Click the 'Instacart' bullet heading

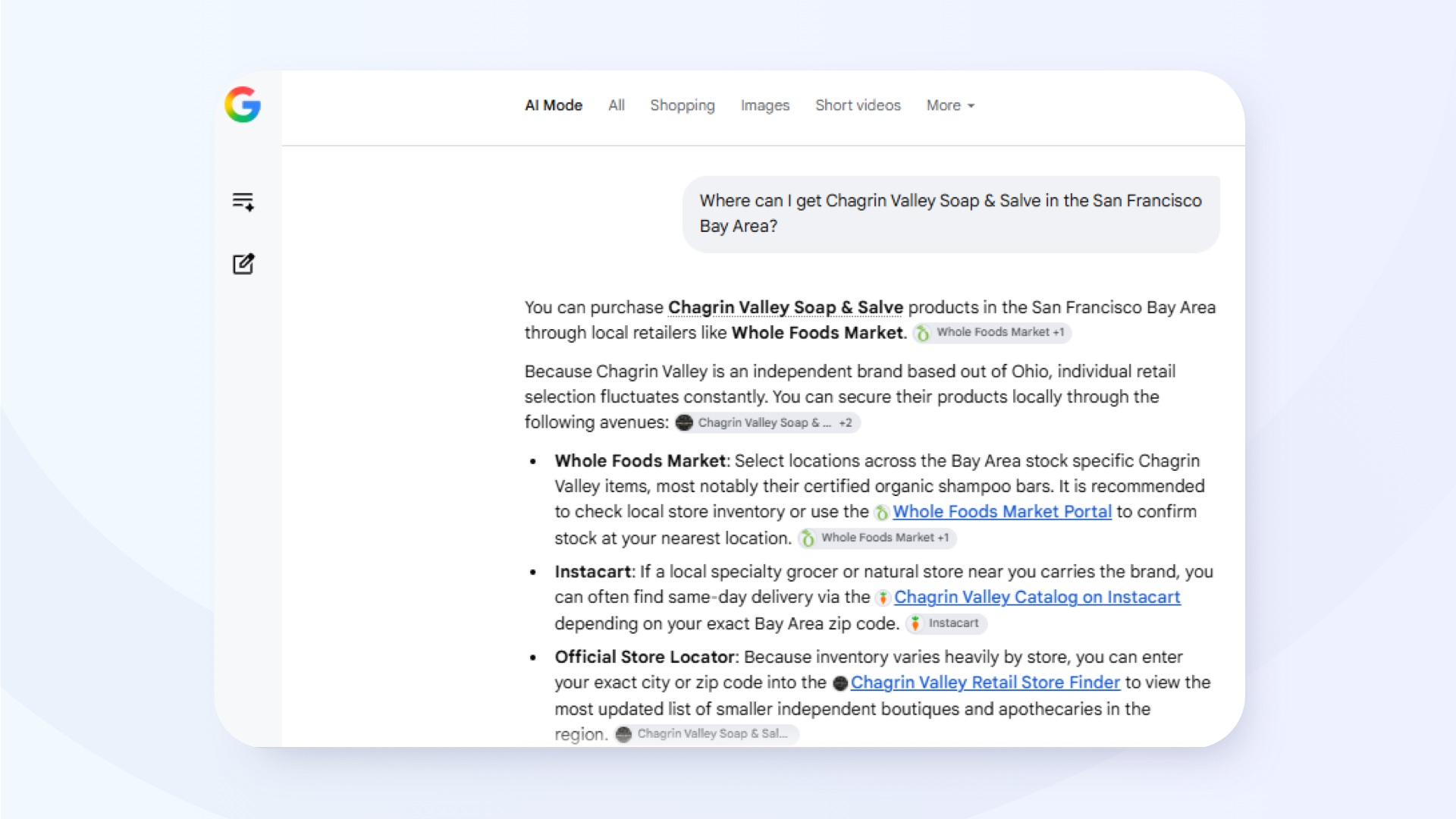click(x=592, y=572)
